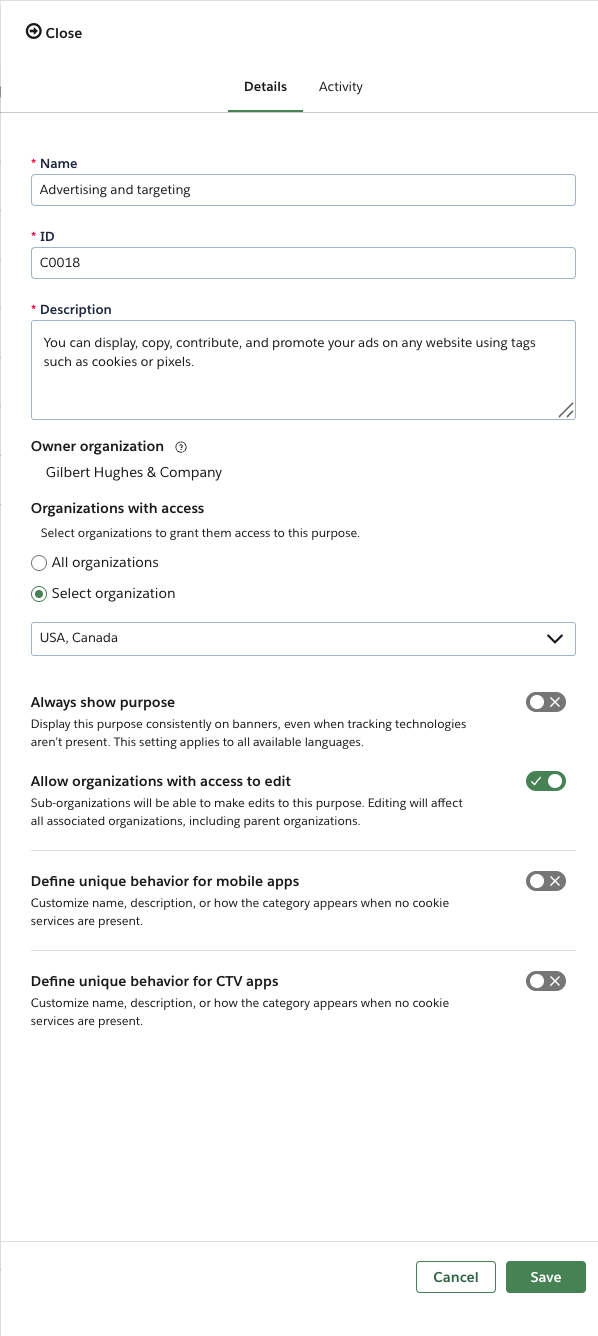This screenshot has height=1336, width=598.
Task: Enable the Always show purpose toggle
Action: 546,702
